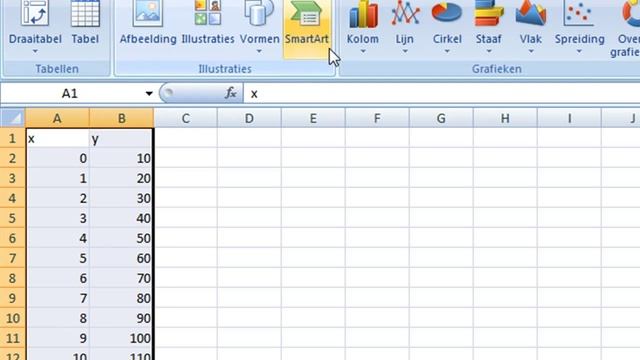Select column B header
The image size is (640, 360).
click(x=122, y=118)
